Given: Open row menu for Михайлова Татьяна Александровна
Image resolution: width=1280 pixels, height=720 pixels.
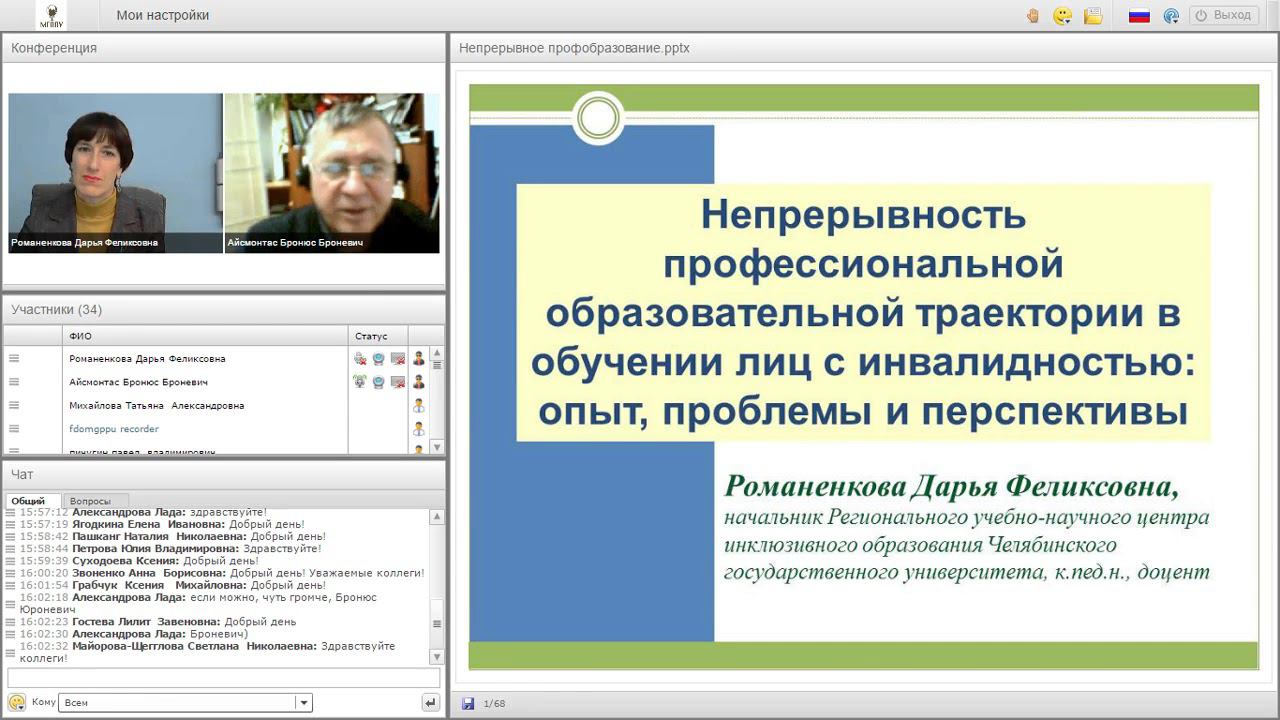Looking at the screenshot, I should click(x=14, y=406).
